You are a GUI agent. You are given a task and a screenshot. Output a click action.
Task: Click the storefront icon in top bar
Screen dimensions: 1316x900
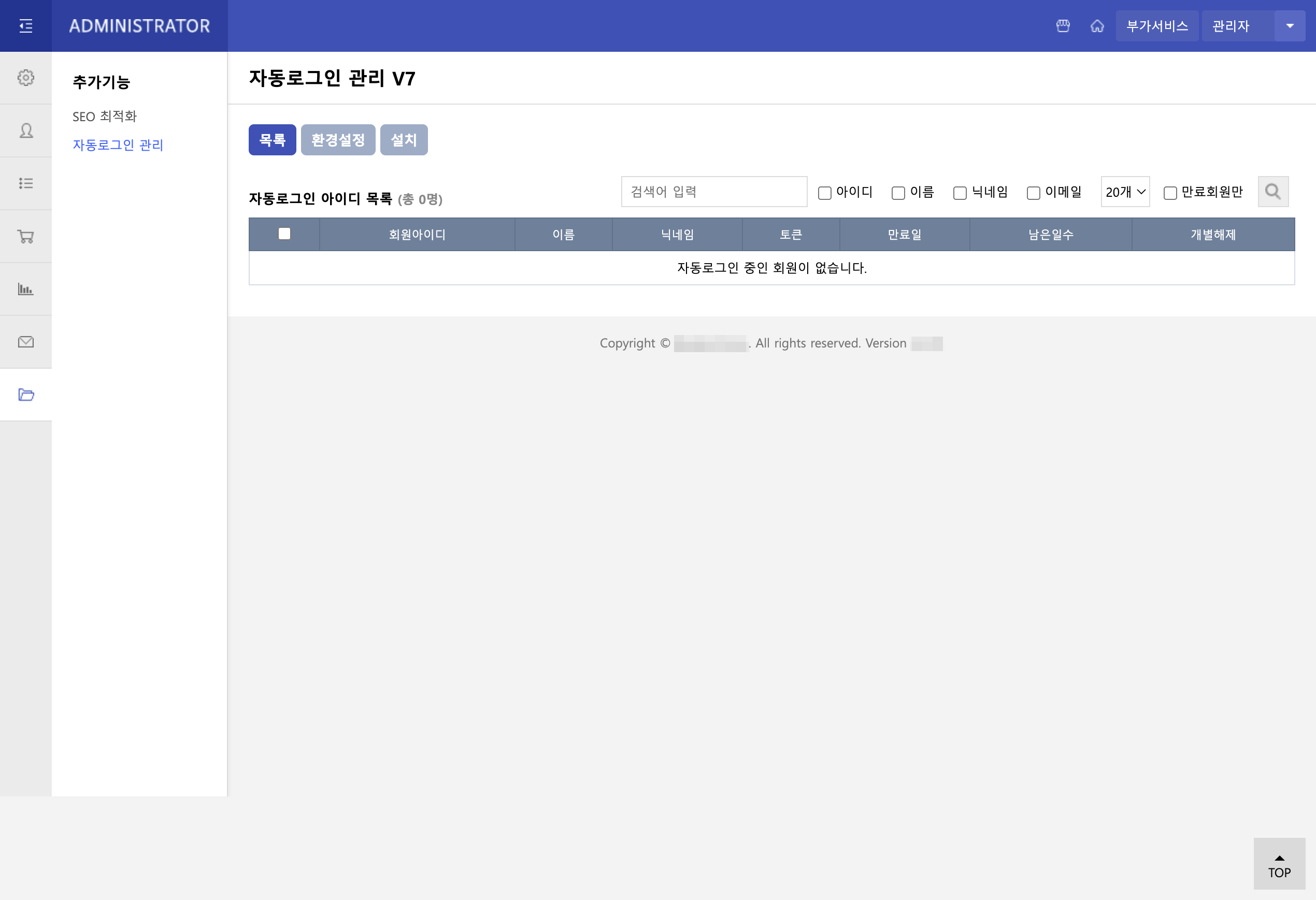(1063, 25)
